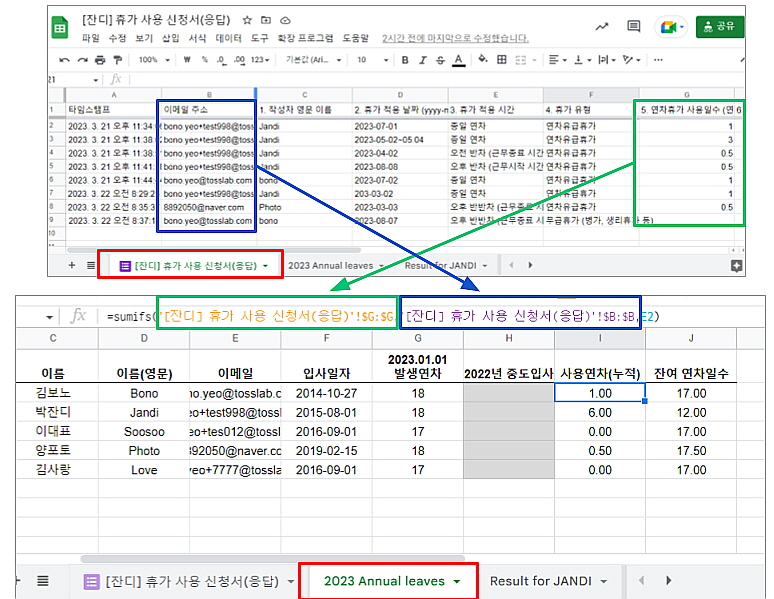Star this spreadsheet next to the title

[247, 20]
